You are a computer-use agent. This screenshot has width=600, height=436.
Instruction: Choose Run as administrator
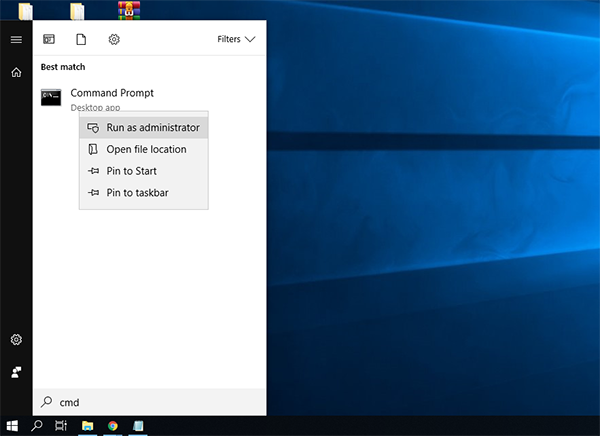pyautogui.click(x=144, y=127)
